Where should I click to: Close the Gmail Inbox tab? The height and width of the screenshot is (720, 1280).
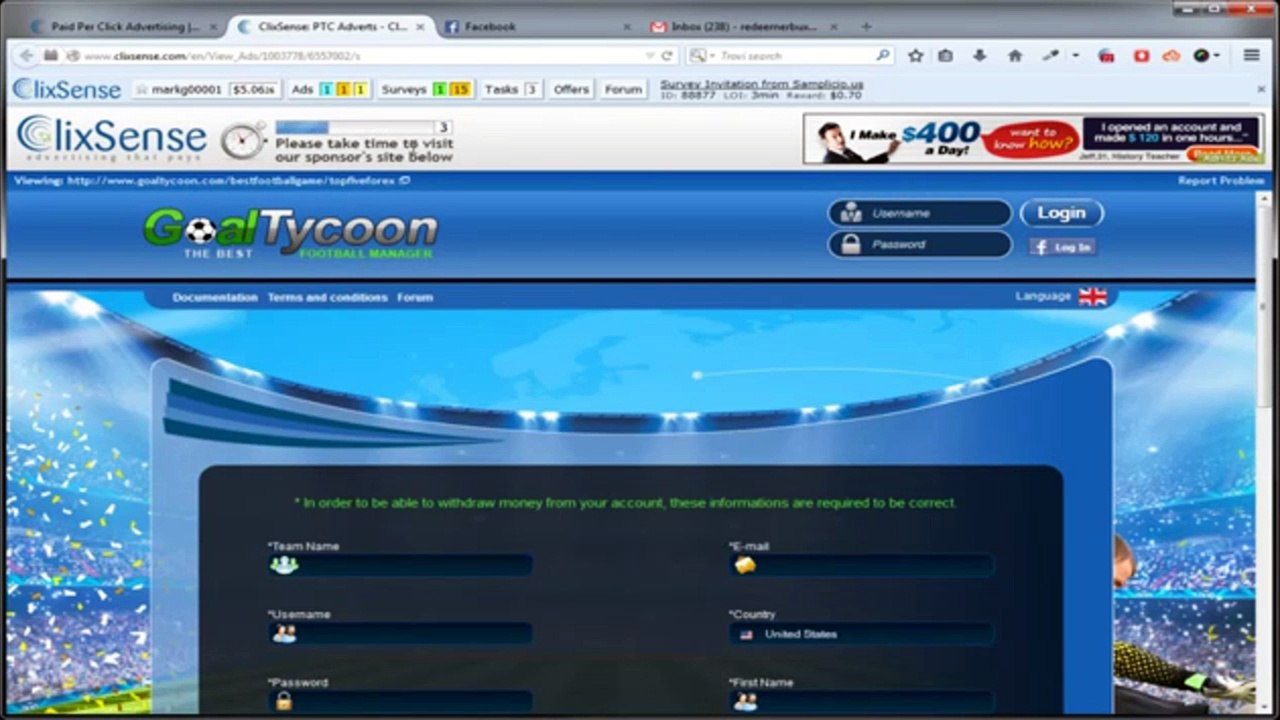click(x=834, y=27)
